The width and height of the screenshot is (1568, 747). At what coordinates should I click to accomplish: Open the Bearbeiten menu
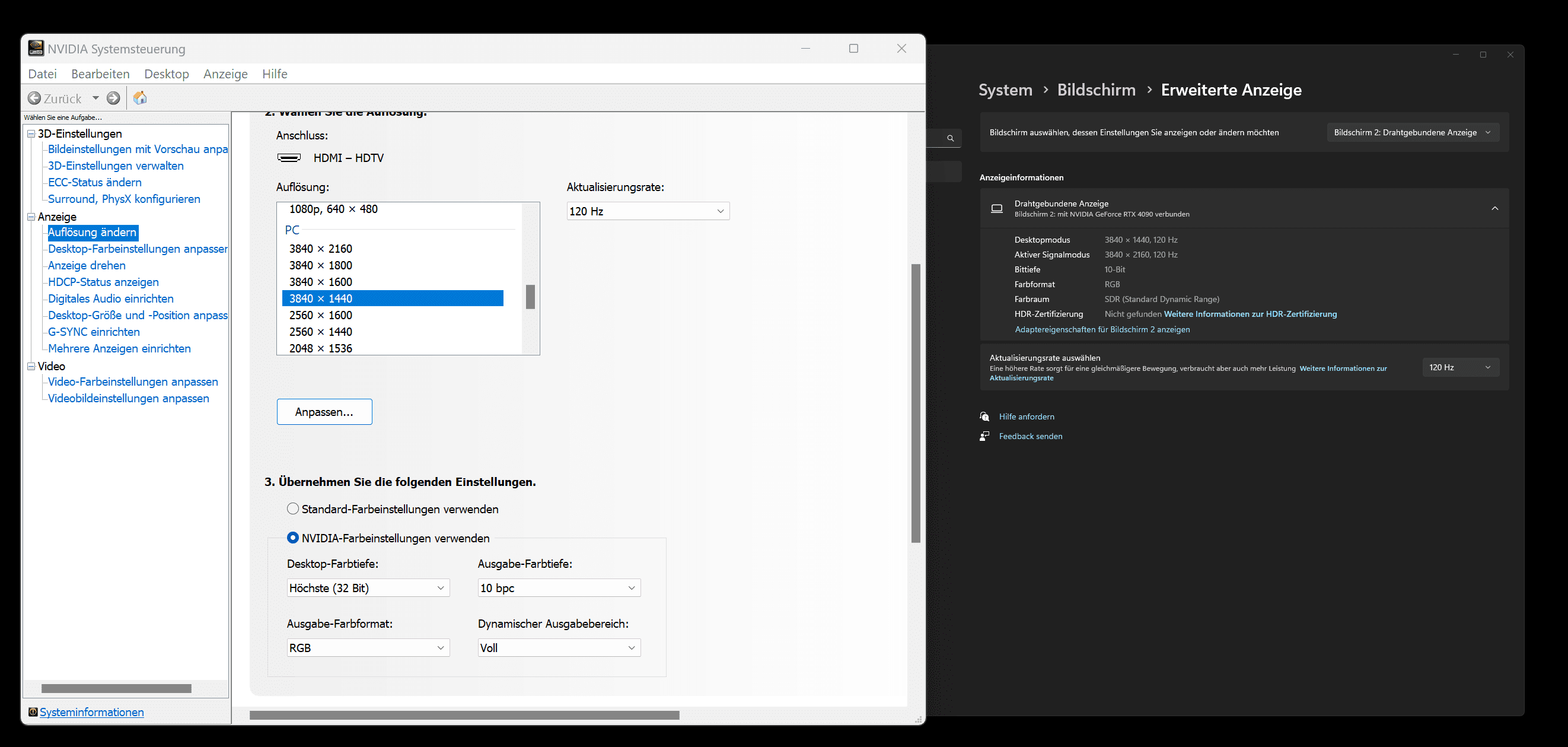(100, 74)
